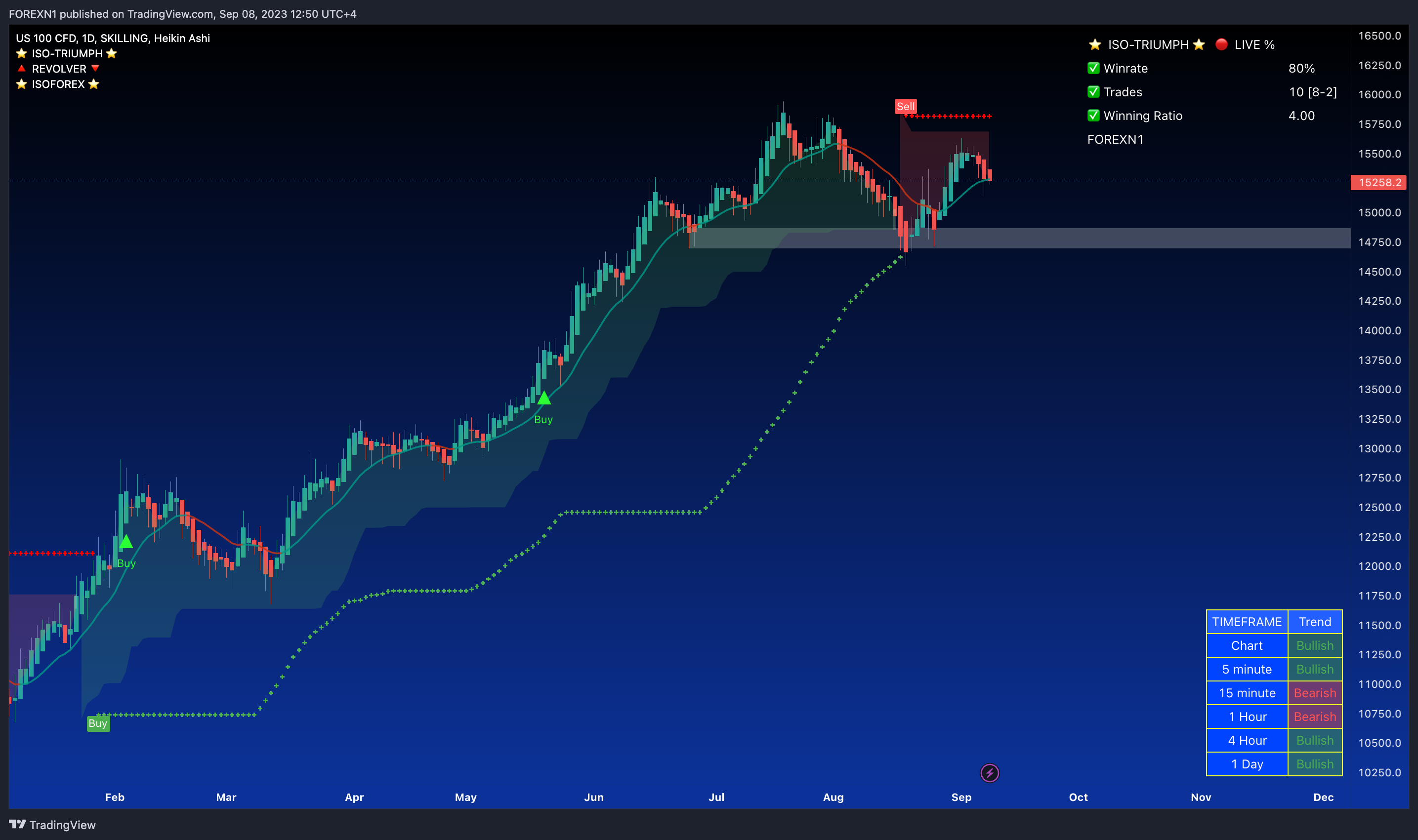Click the May label on the time axis
1418x840 pixels.
465,797
